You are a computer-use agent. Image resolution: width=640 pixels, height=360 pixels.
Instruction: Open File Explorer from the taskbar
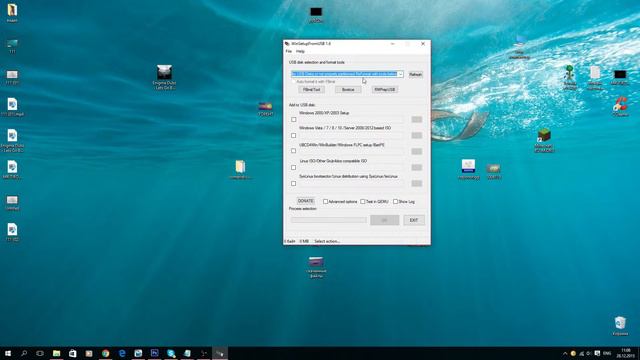click(x=56, y=353)
